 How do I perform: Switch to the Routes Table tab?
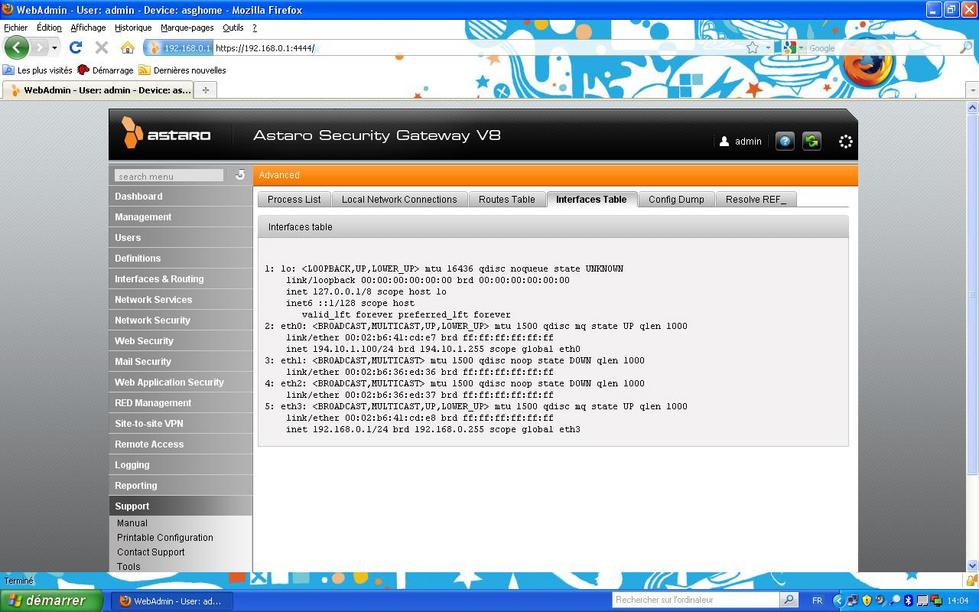(507, 199)
